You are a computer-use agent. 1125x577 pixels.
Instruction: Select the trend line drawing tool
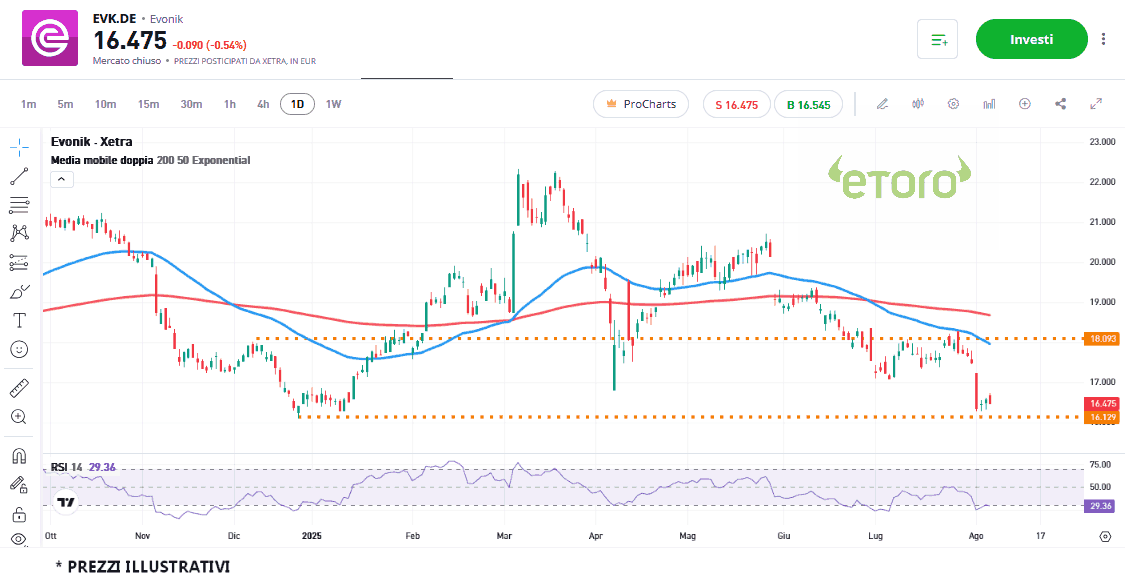tap(19, 177)
